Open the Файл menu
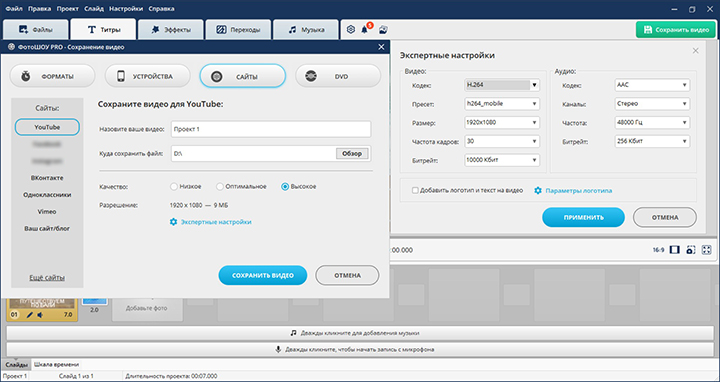720x382 pixels. 14,9
